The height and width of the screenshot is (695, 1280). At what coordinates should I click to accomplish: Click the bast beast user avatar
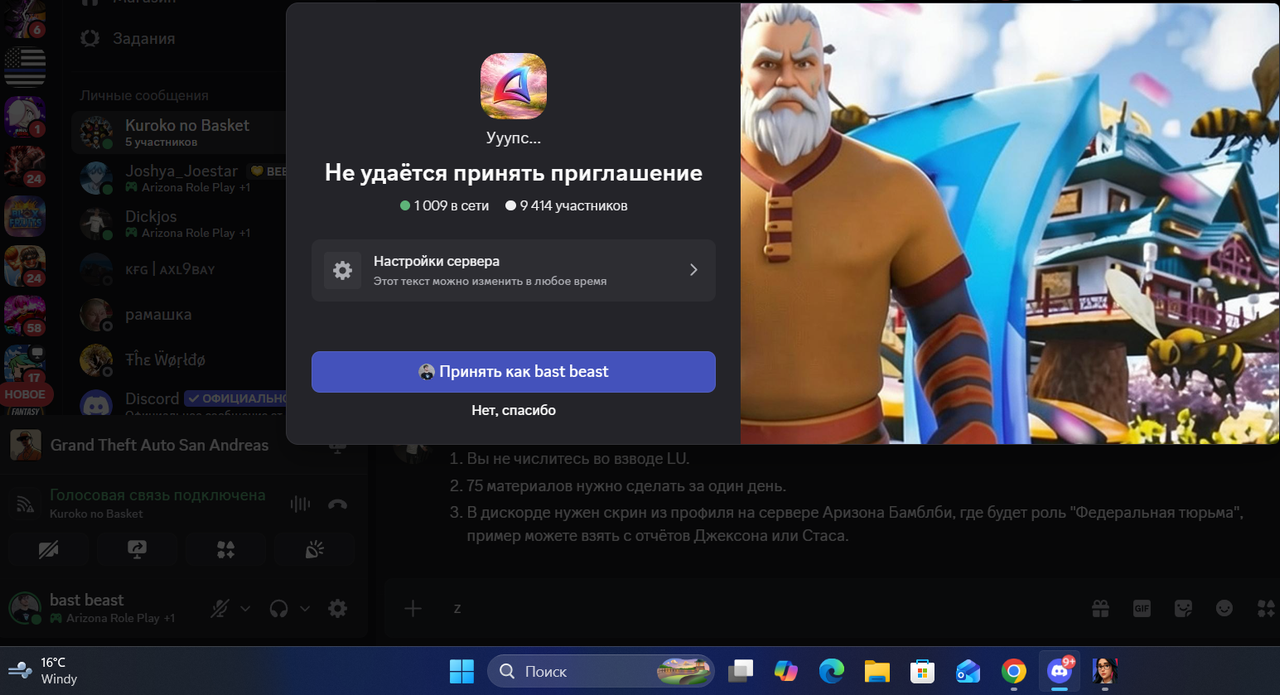pos(25,608)
